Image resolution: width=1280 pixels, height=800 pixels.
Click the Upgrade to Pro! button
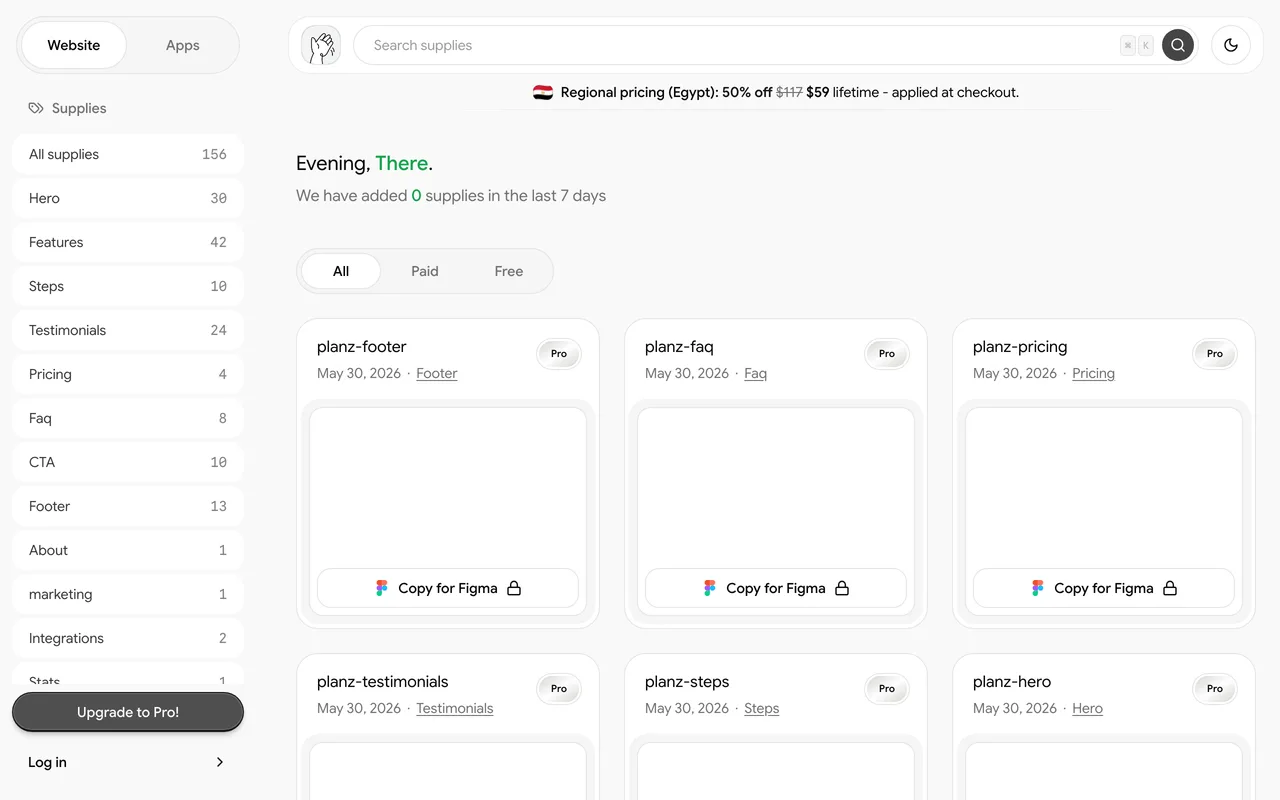(x=128, y=712)
